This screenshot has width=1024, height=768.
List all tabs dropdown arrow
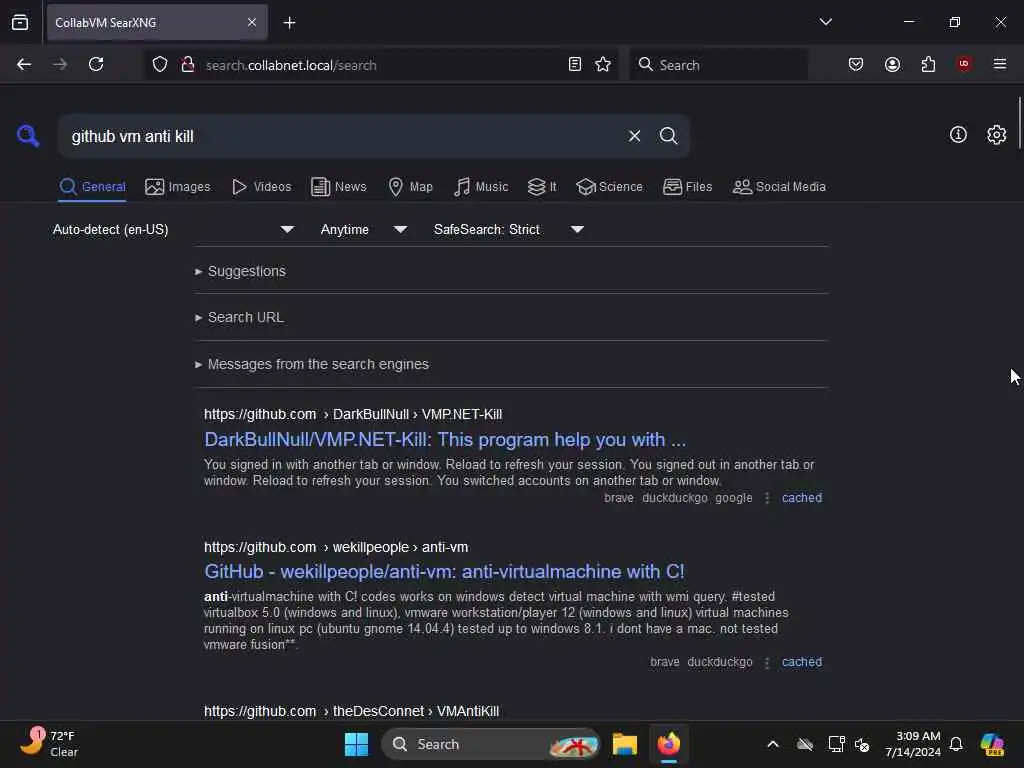tap(825, 22)
